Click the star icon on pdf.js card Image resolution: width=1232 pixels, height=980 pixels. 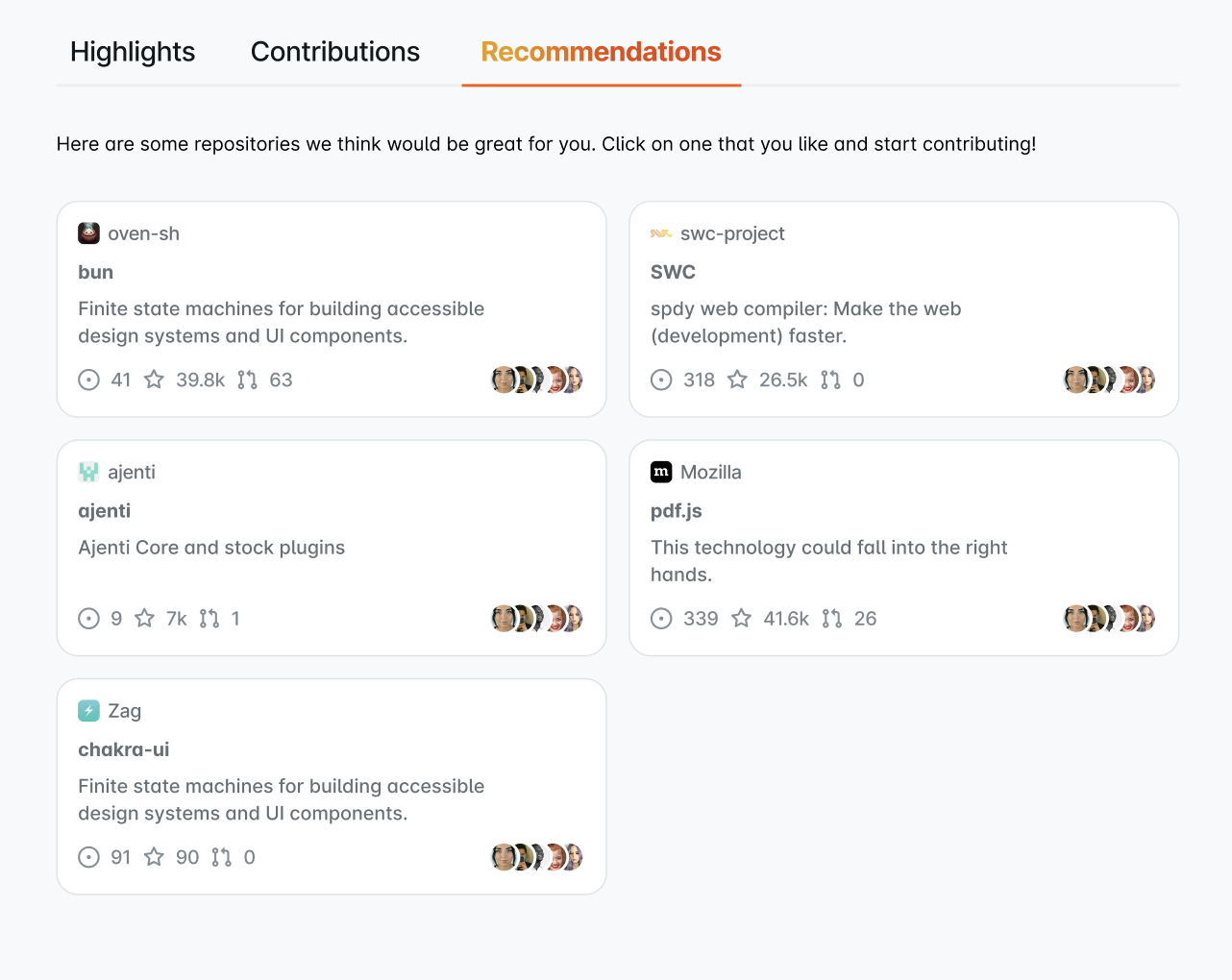(740, 618)
